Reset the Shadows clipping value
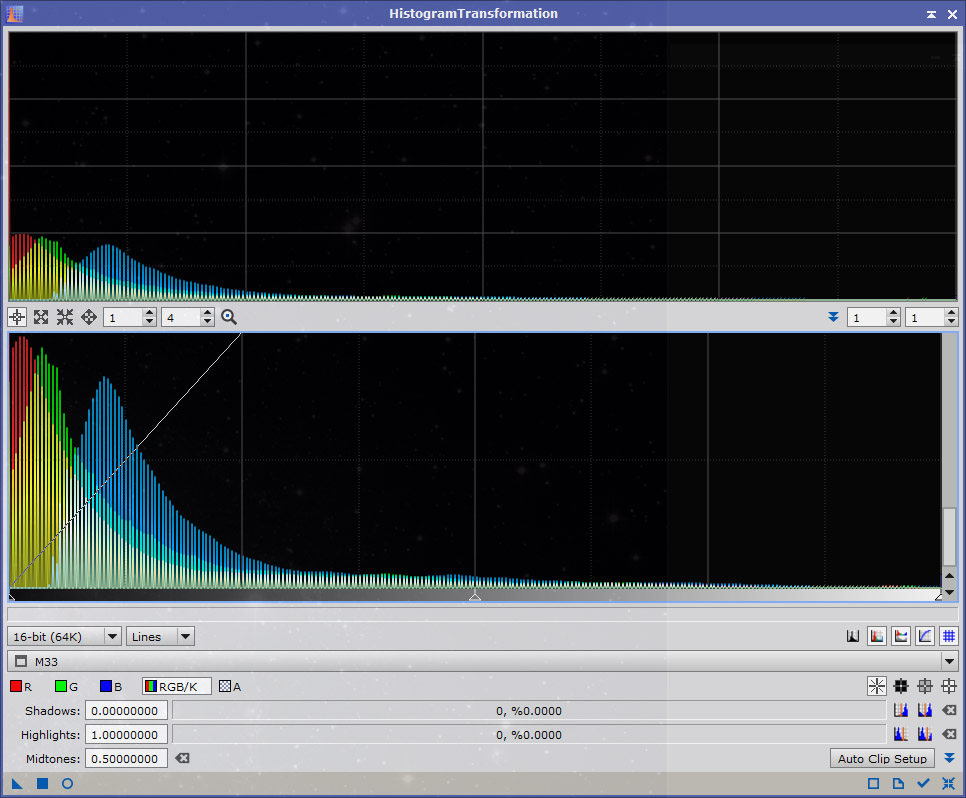The width and height of the screenshot is (966, 798). (x=948, y=711)
